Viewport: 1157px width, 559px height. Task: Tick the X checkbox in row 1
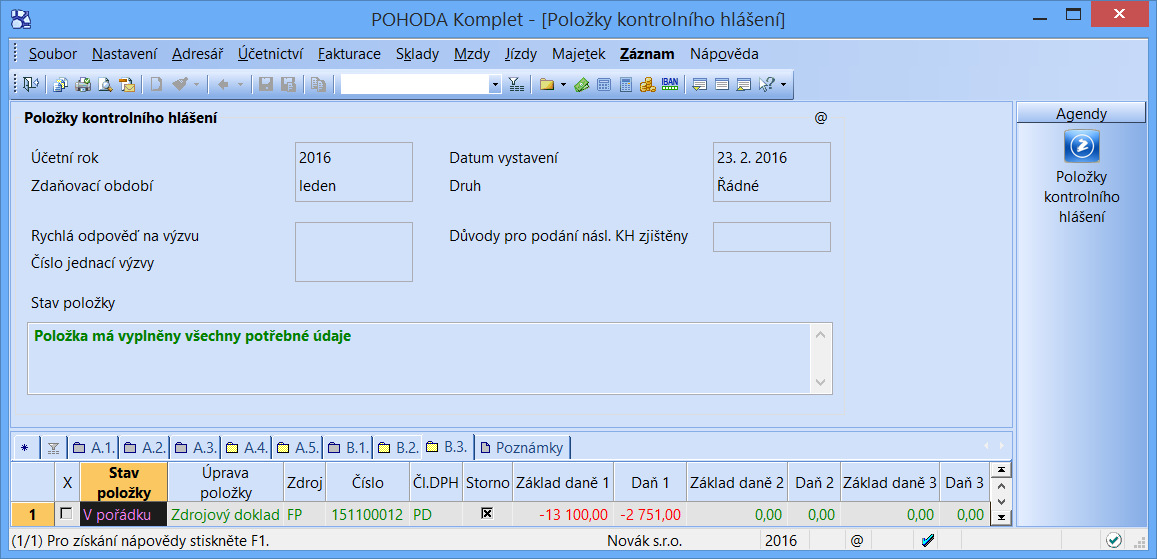coord(67,514)
